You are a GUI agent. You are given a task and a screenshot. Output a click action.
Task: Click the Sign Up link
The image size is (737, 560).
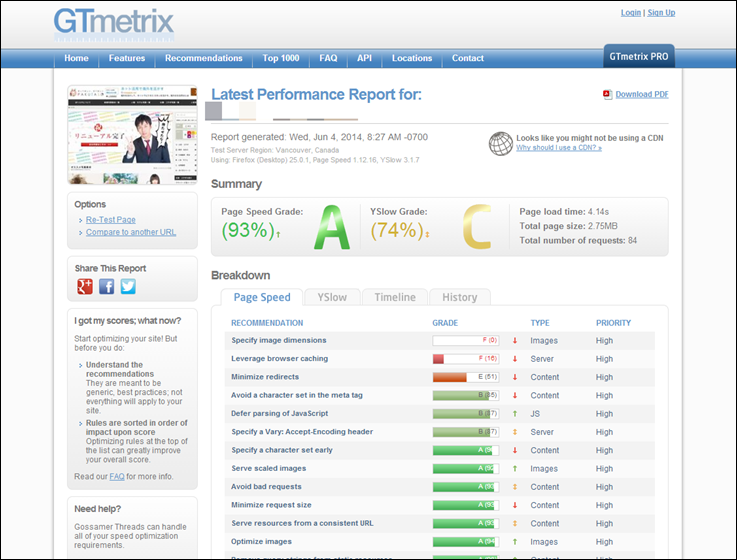coord(661,13)
